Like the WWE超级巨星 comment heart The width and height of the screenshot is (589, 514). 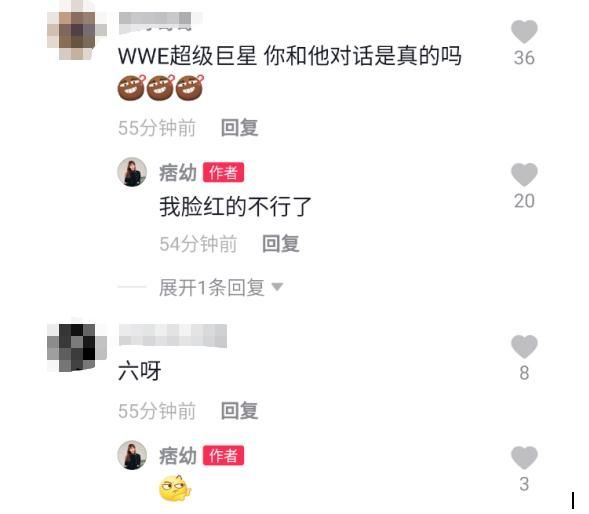coord(524,32)
